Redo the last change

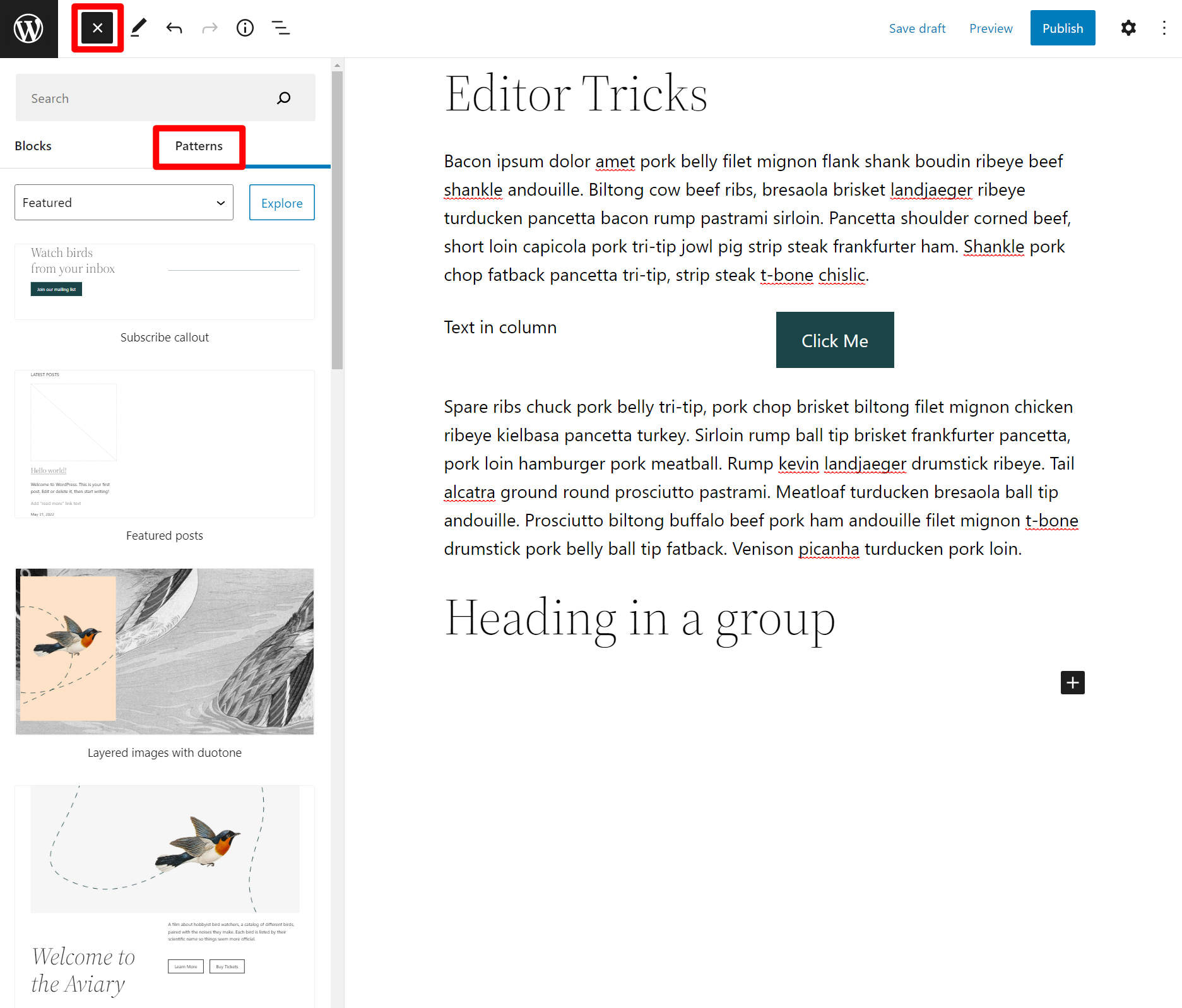pyautogui.click(x=209, y=28)
